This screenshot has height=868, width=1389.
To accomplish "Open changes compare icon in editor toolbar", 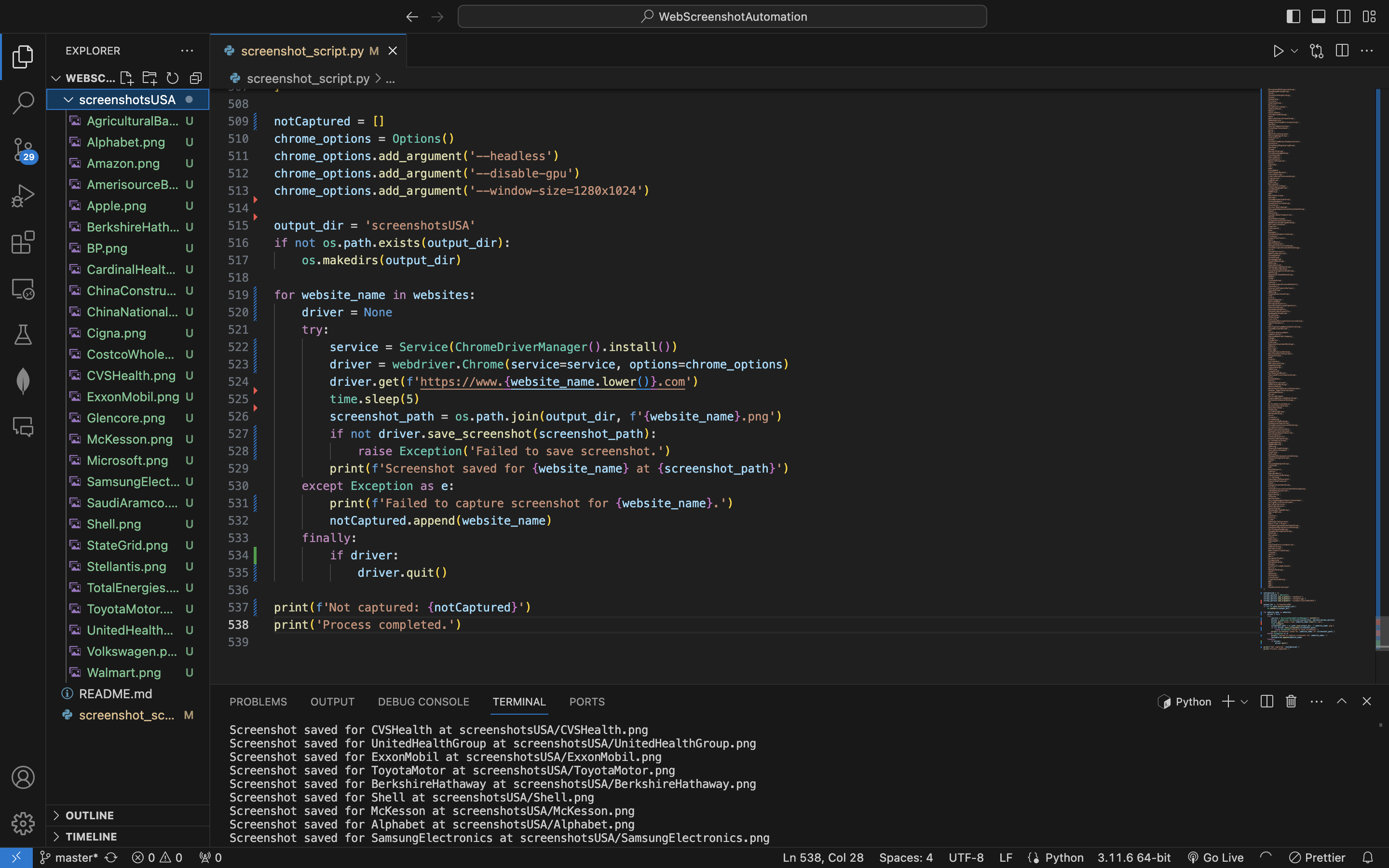I will coord(1317,51).
